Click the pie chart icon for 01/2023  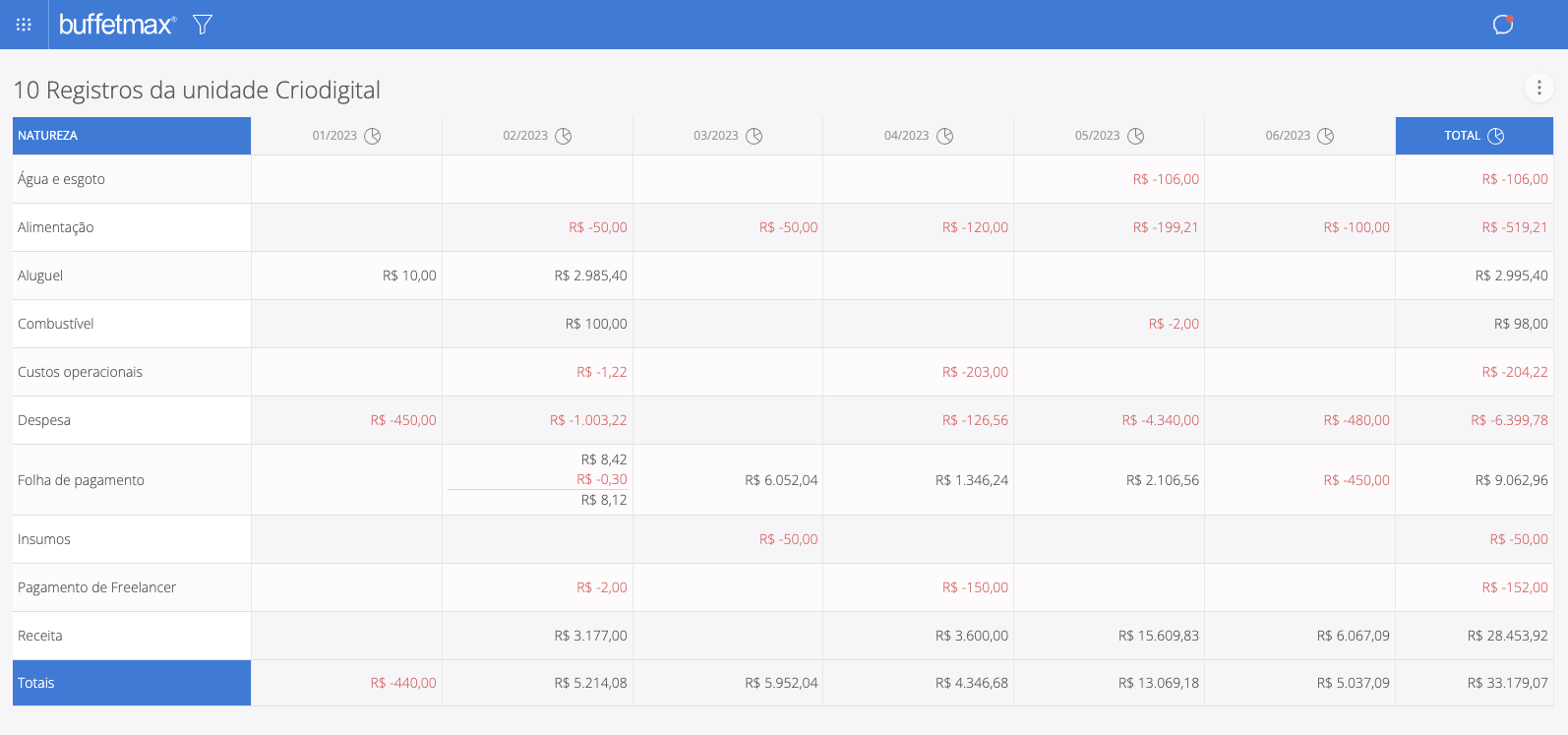(373, 136)
